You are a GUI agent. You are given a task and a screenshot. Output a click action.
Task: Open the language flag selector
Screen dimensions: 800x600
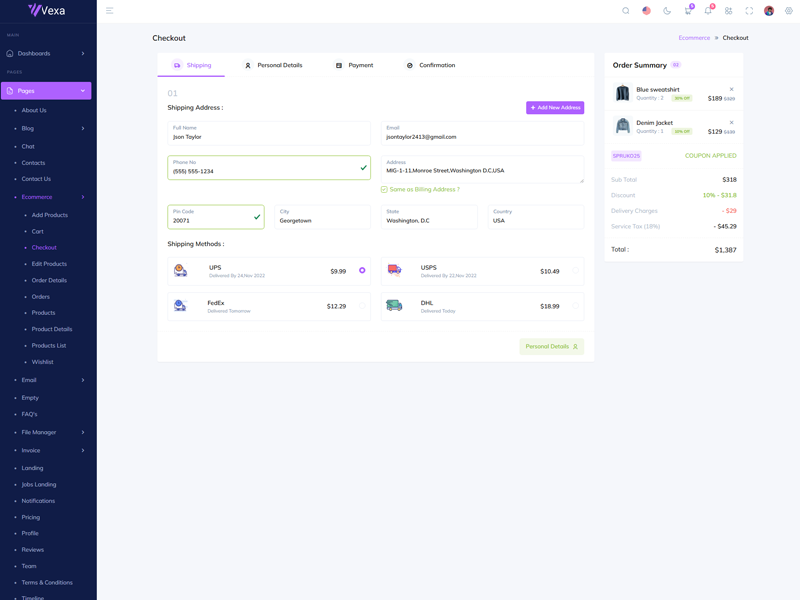click(646, 11)
